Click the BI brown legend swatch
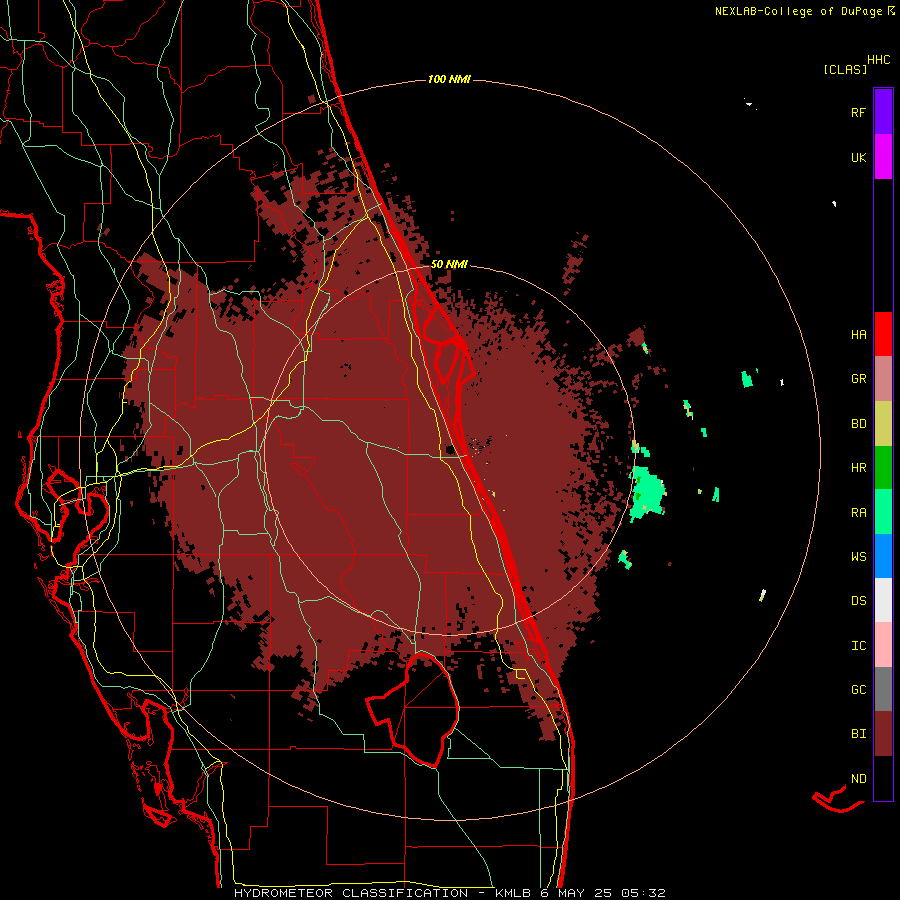Viewport: 900px width, 900px height. click(883, 734)
